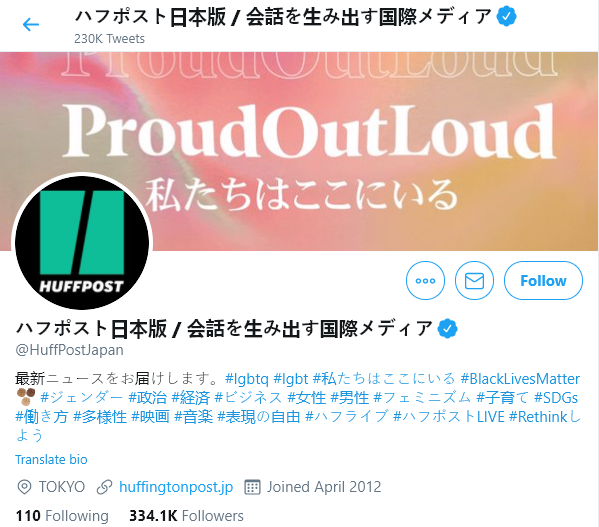Image resolution: width=599 pixels, height=527 pixels.
Task: View the 334.1K Followers list
Action: [x=186, y=516]
